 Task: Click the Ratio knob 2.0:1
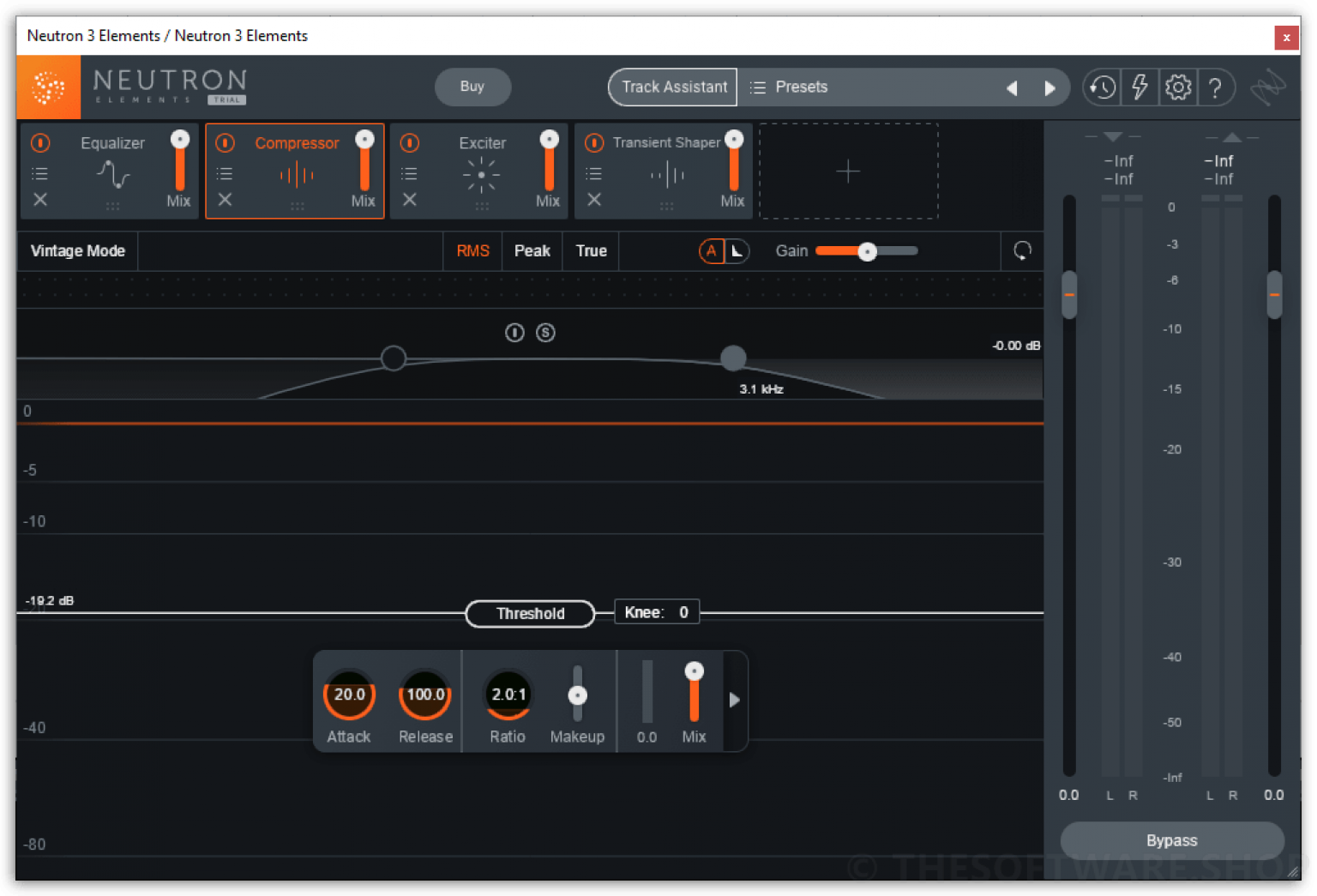click(x=508, y=695)
